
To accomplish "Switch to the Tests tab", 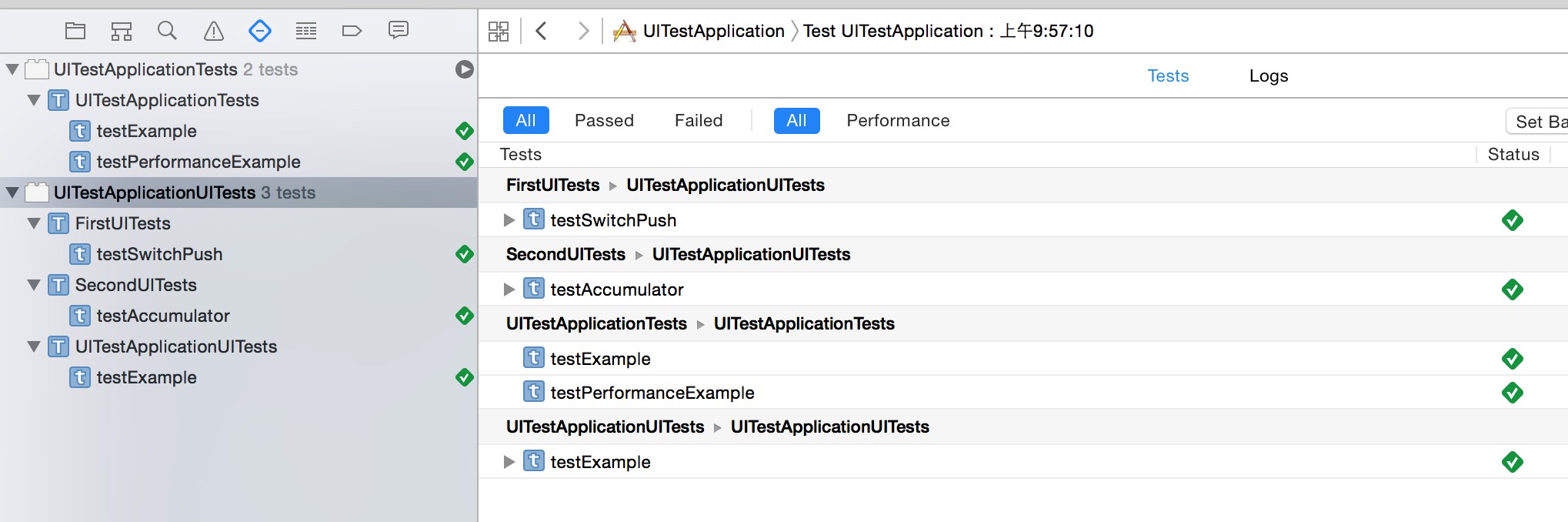I will 1168,76.
